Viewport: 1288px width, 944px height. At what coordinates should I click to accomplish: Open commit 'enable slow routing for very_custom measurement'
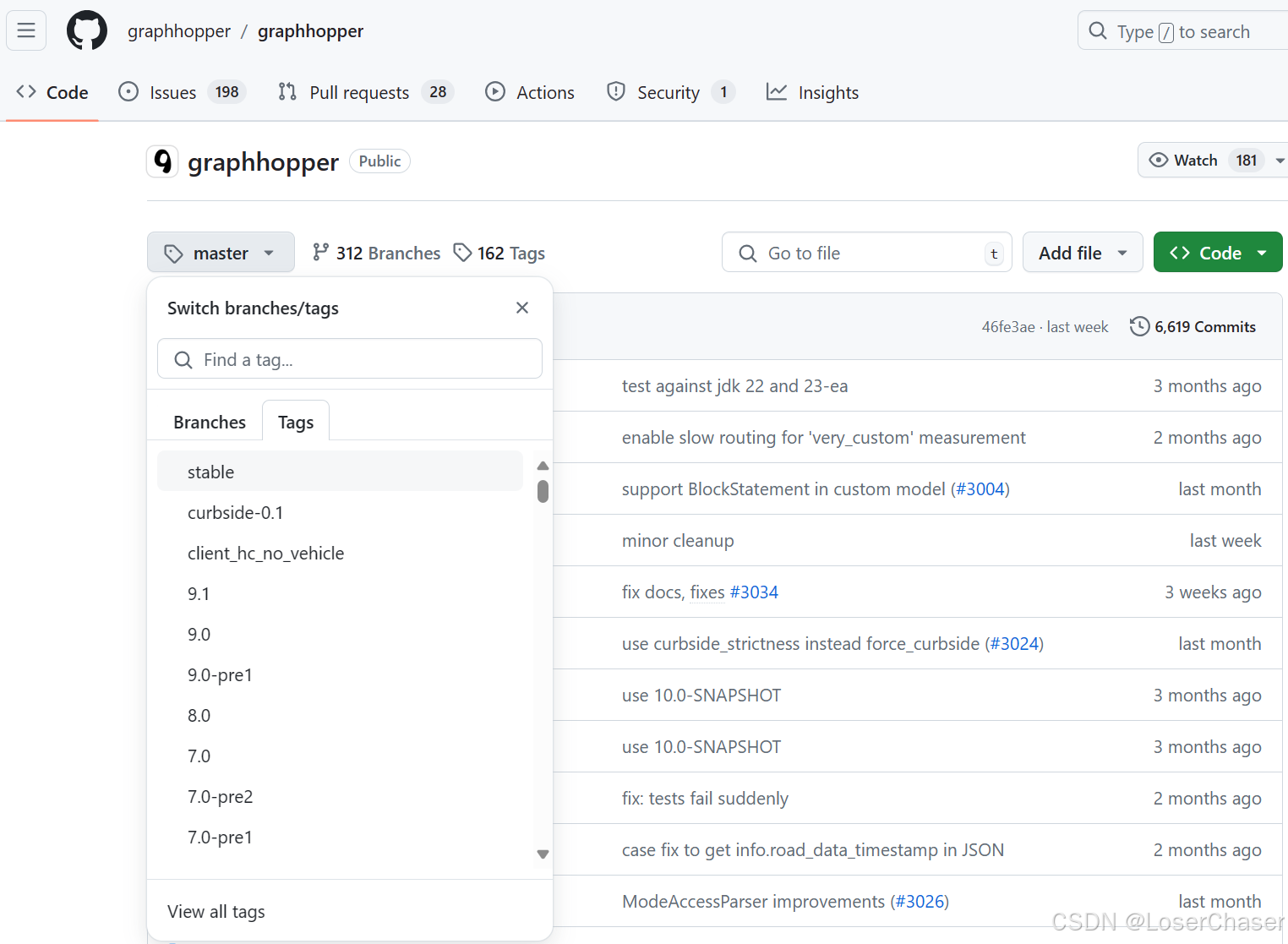tap(823, 438)
